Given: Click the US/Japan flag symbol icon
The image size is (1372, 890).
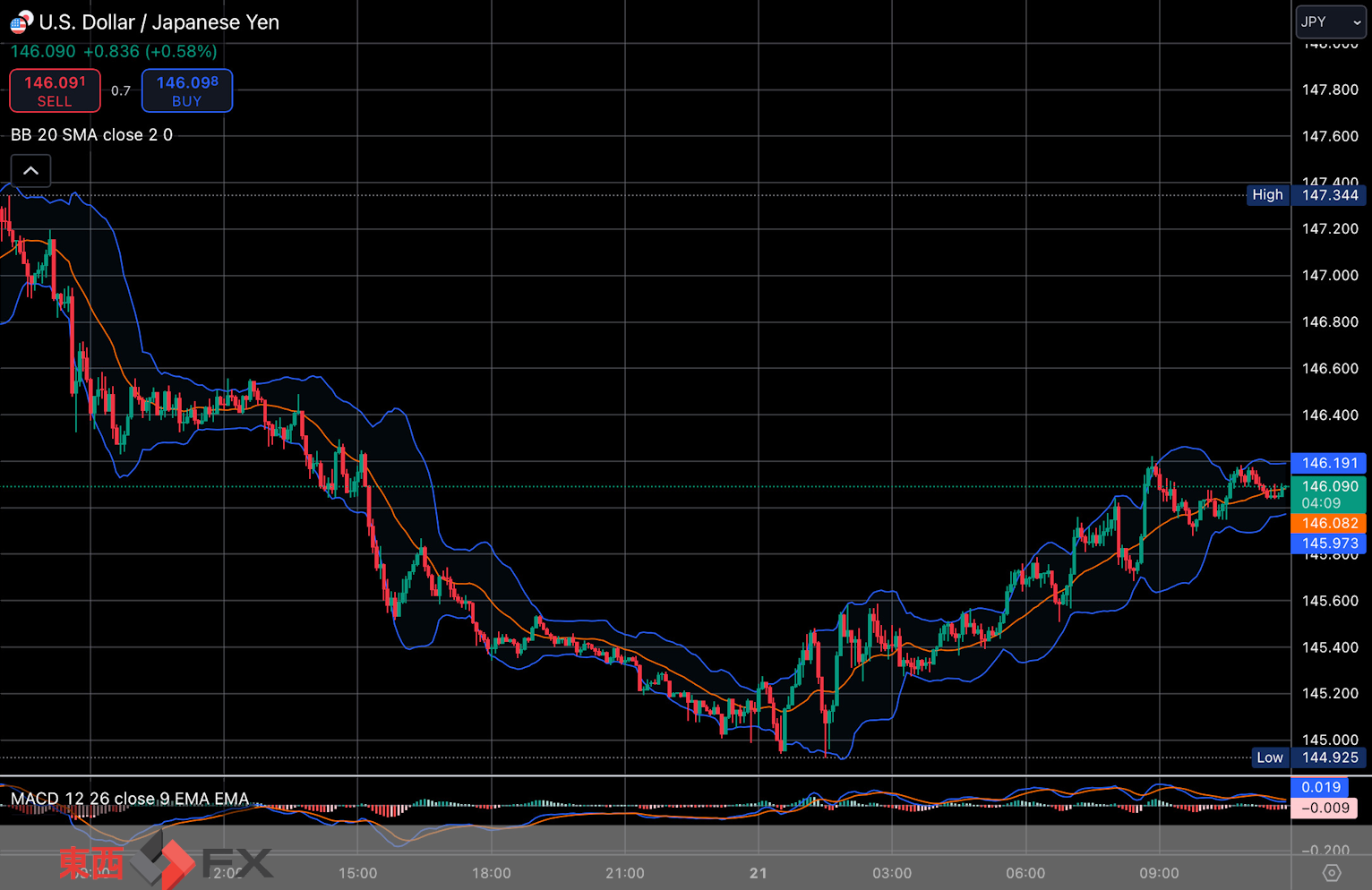Looking at the screenshot, I should (x=21, y=21).
